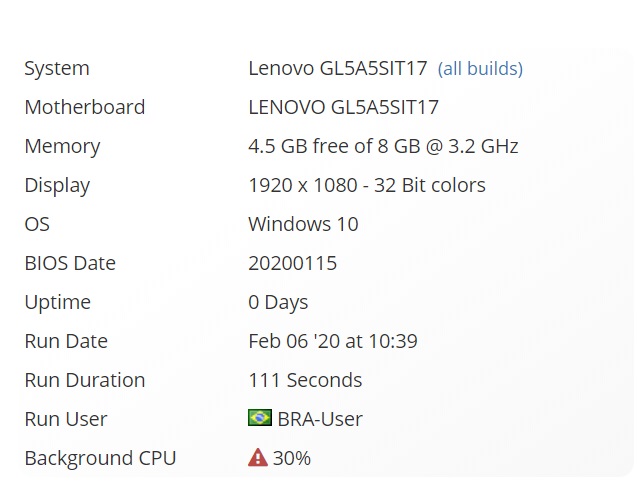
Task: Select the LENOVO GL5A5SIT17 motherboard value
Action: coord(343,107)
